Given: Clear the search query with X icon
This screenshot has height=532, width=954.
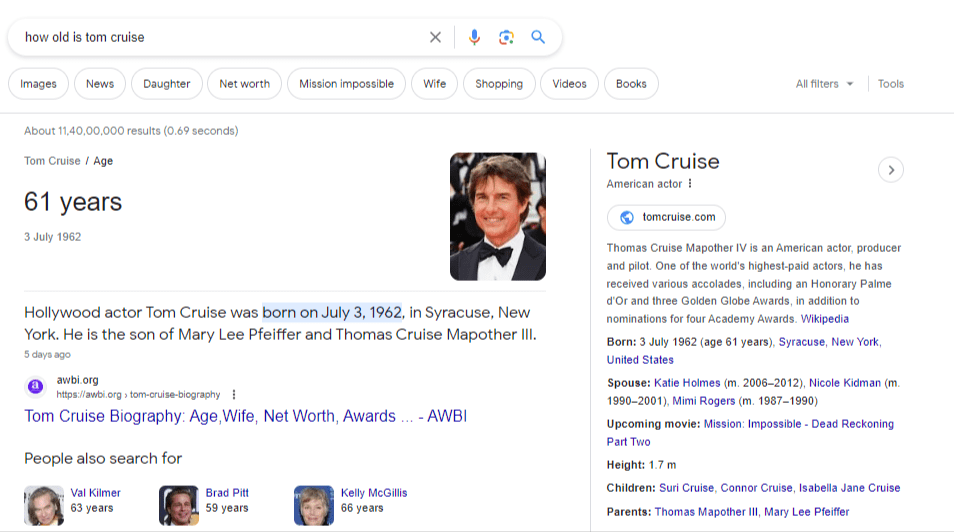Looking at the screenshot, I should point(435,37).
